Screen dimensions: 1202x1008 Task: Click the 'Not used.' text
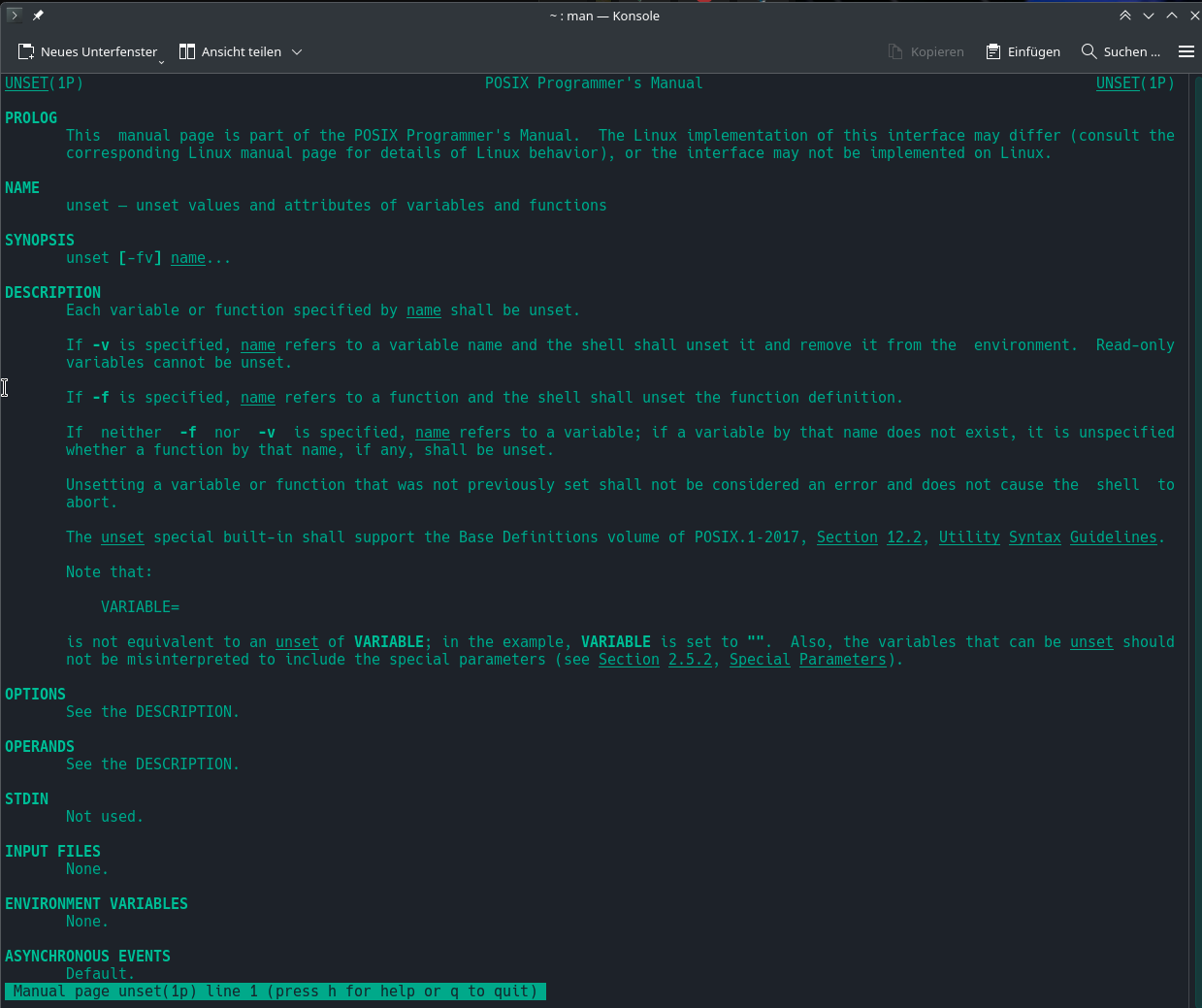[x=105, y=817]
